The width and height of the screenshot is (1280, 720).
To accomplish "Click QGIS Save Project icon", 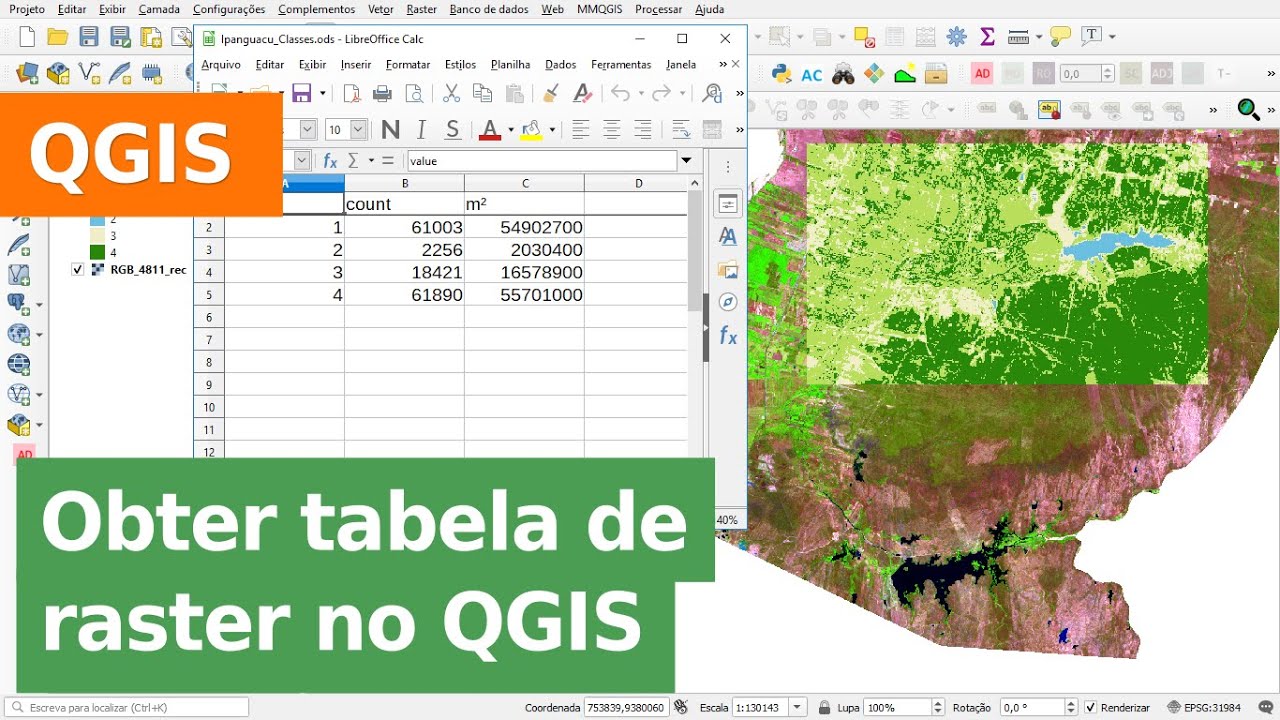I will 89,37.
